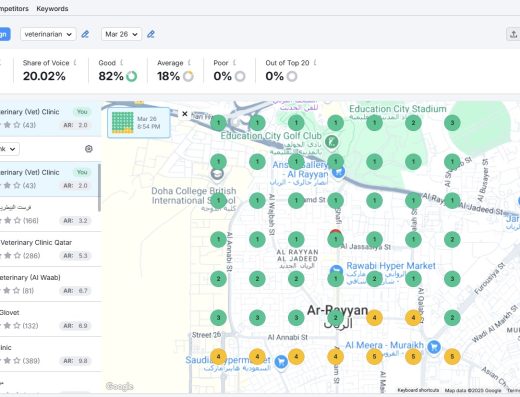Viewport: 520px width, 397px height.
Task: Switch to the Competitors tab
Action: [x=14, y=9]
